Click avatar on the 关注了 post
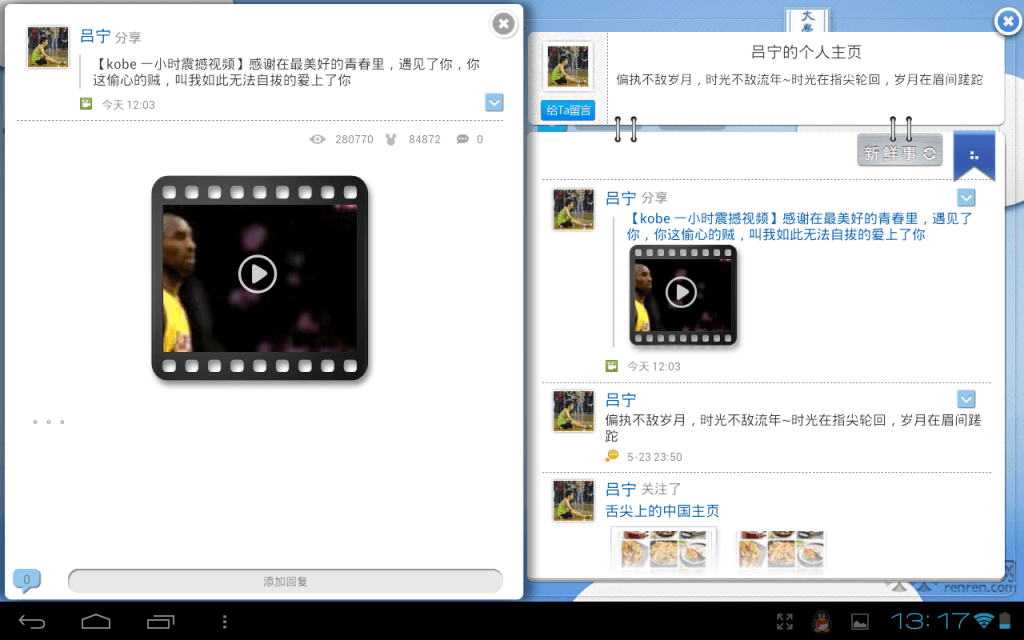The width and height of the screenshot is (1024, 640). tap(574, 501)
